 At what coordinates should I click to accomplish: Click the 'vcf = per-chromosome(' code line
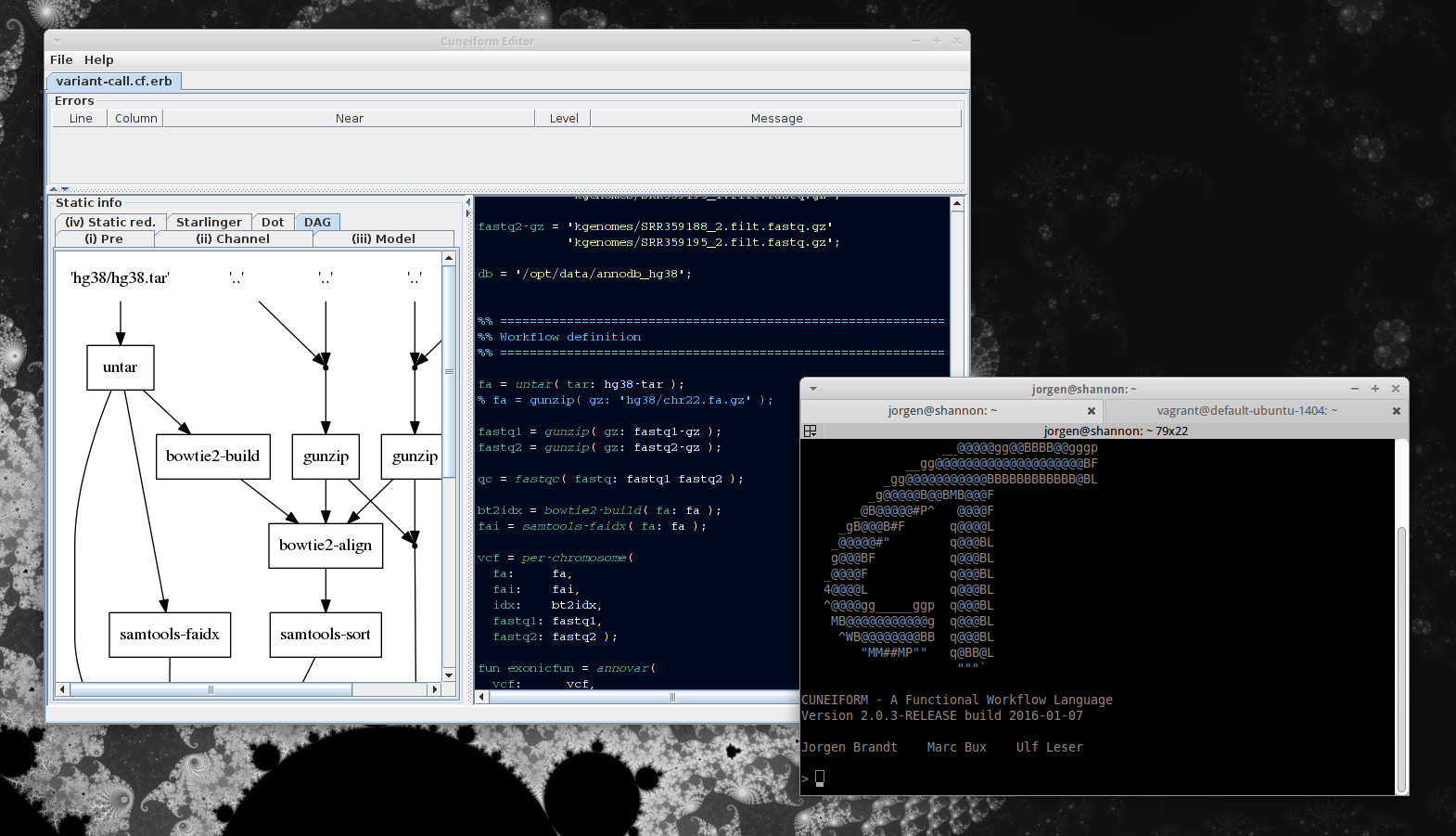pyautogui.click(x=556, y=558)
